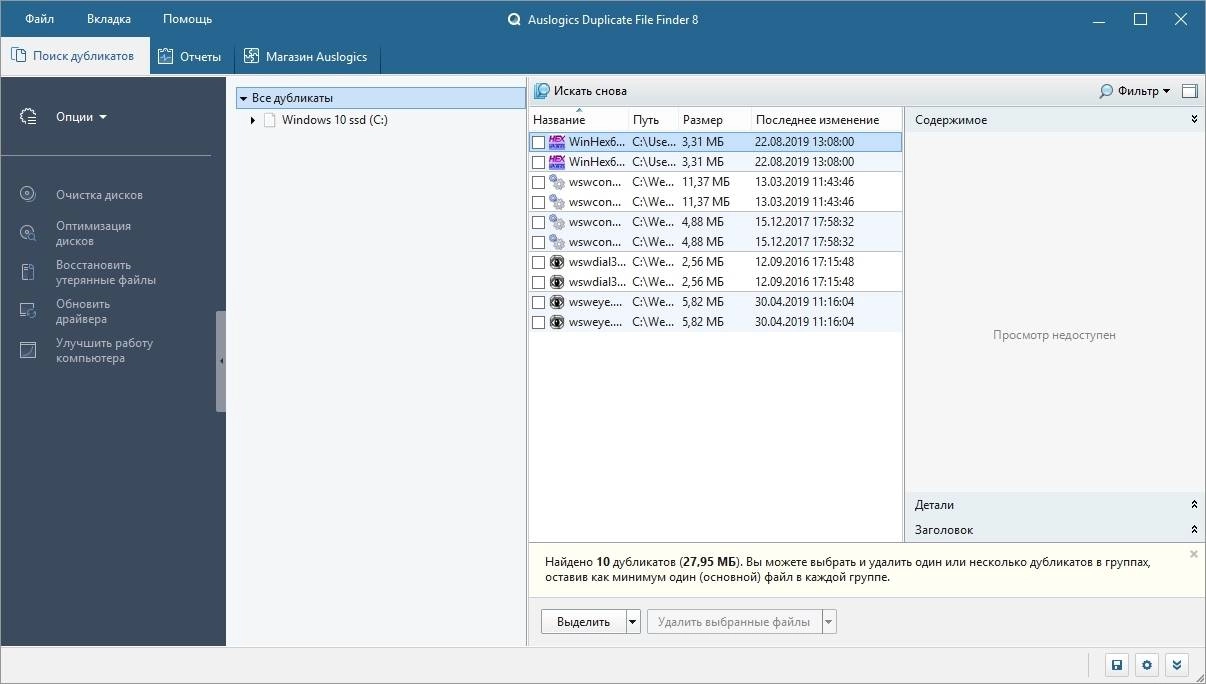Open Оптимизация дисков link

93,233
